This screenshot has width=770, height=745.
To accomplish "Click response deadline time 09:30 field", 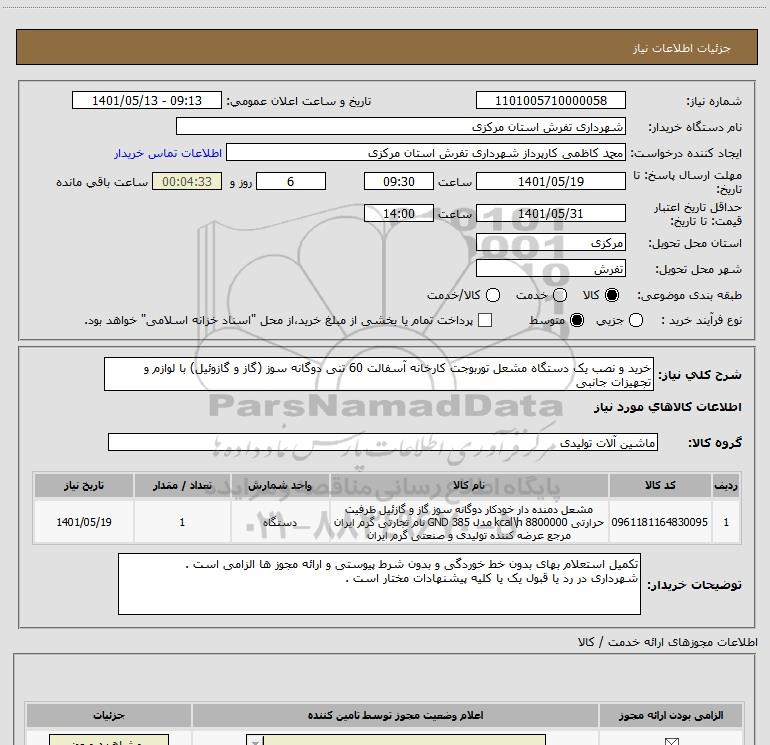I will 399,181.
